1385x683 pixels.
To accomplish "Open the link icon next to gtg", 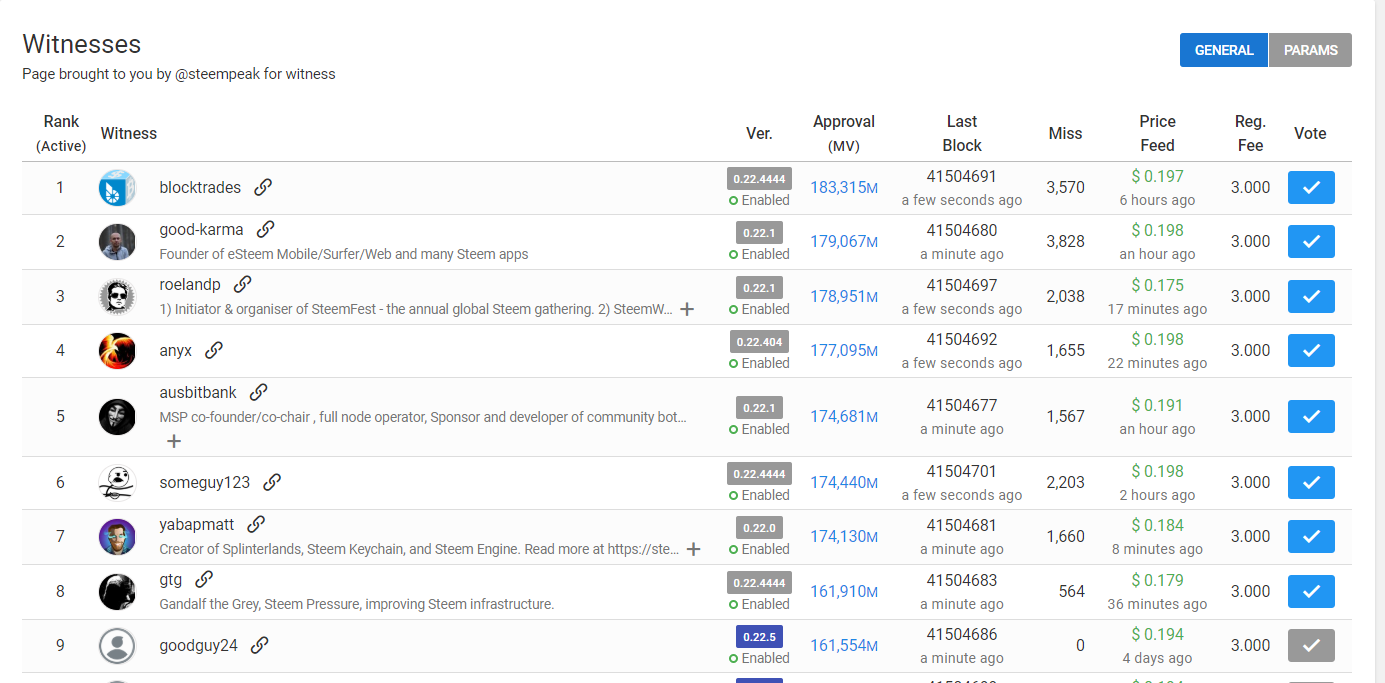I will 204,579.
